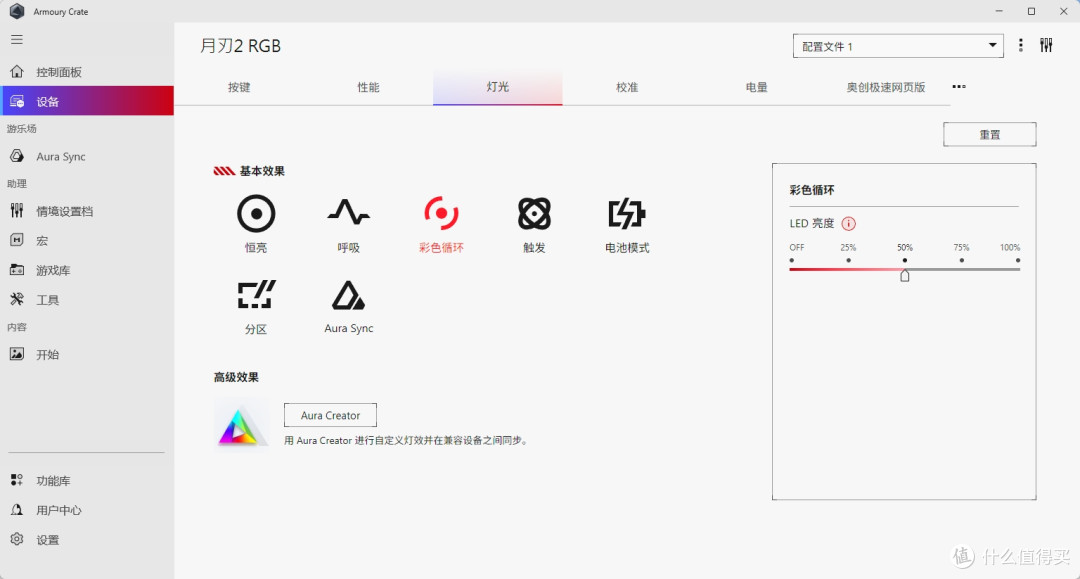Click the 重置 reset button

[x=990, y=135]
